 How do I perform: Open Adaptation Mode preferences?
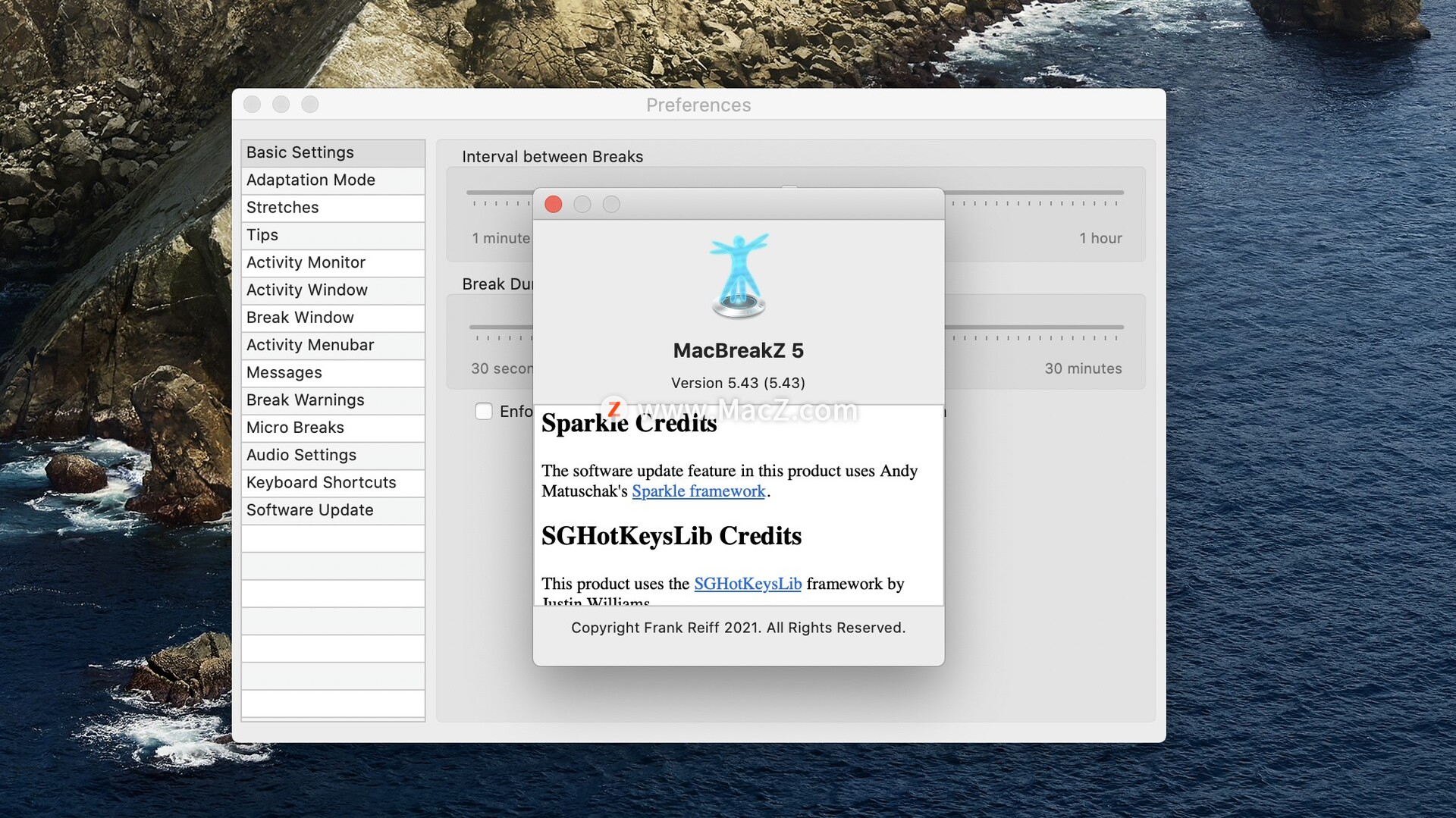pos(333,180)
